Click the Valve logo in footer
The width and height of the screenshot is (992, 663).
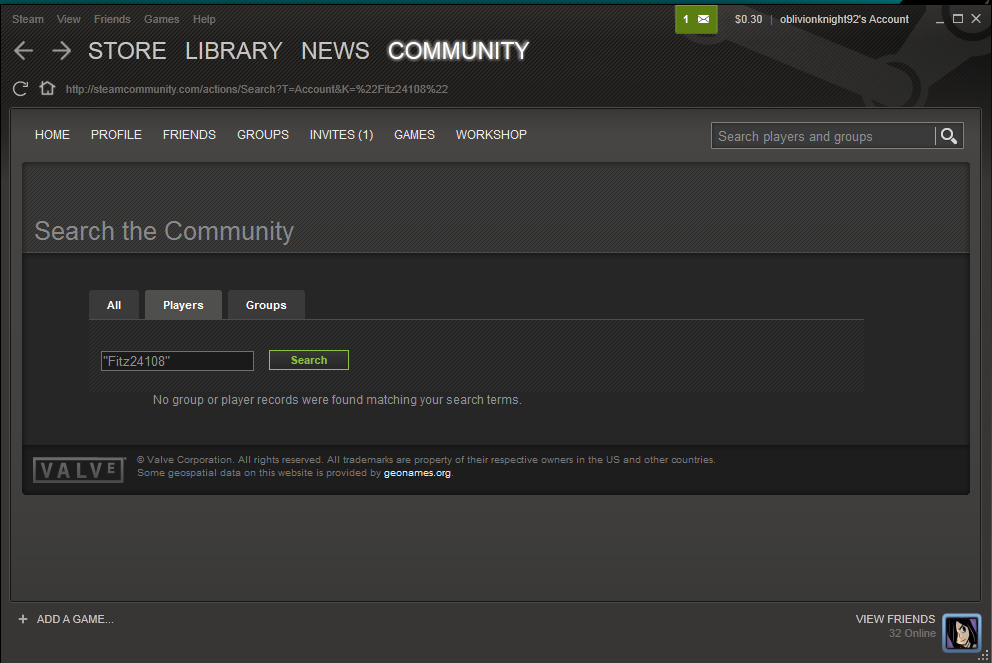click(78, 470)
